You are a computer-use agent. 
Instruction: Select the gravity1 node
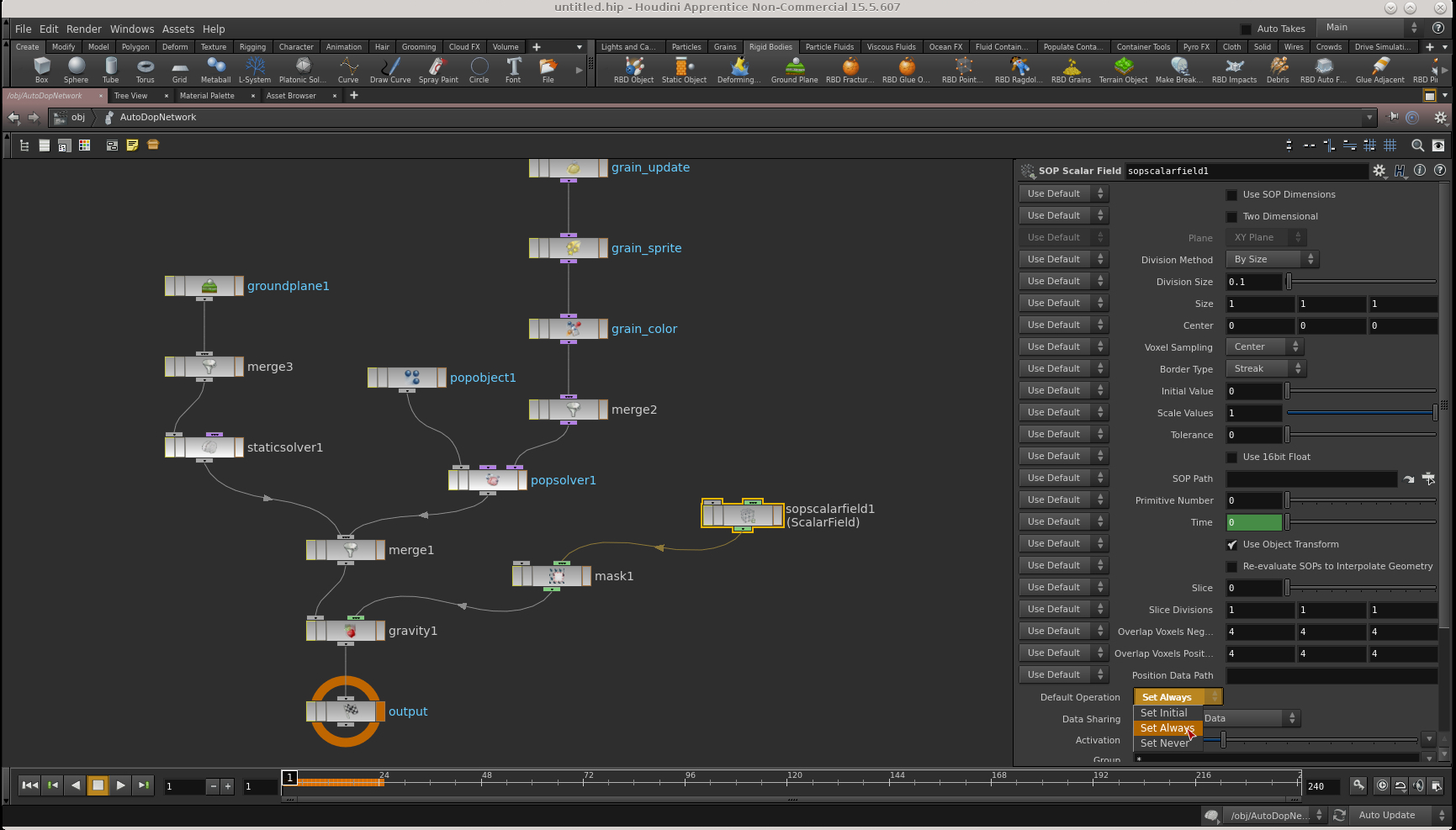(x=346, y=631)
